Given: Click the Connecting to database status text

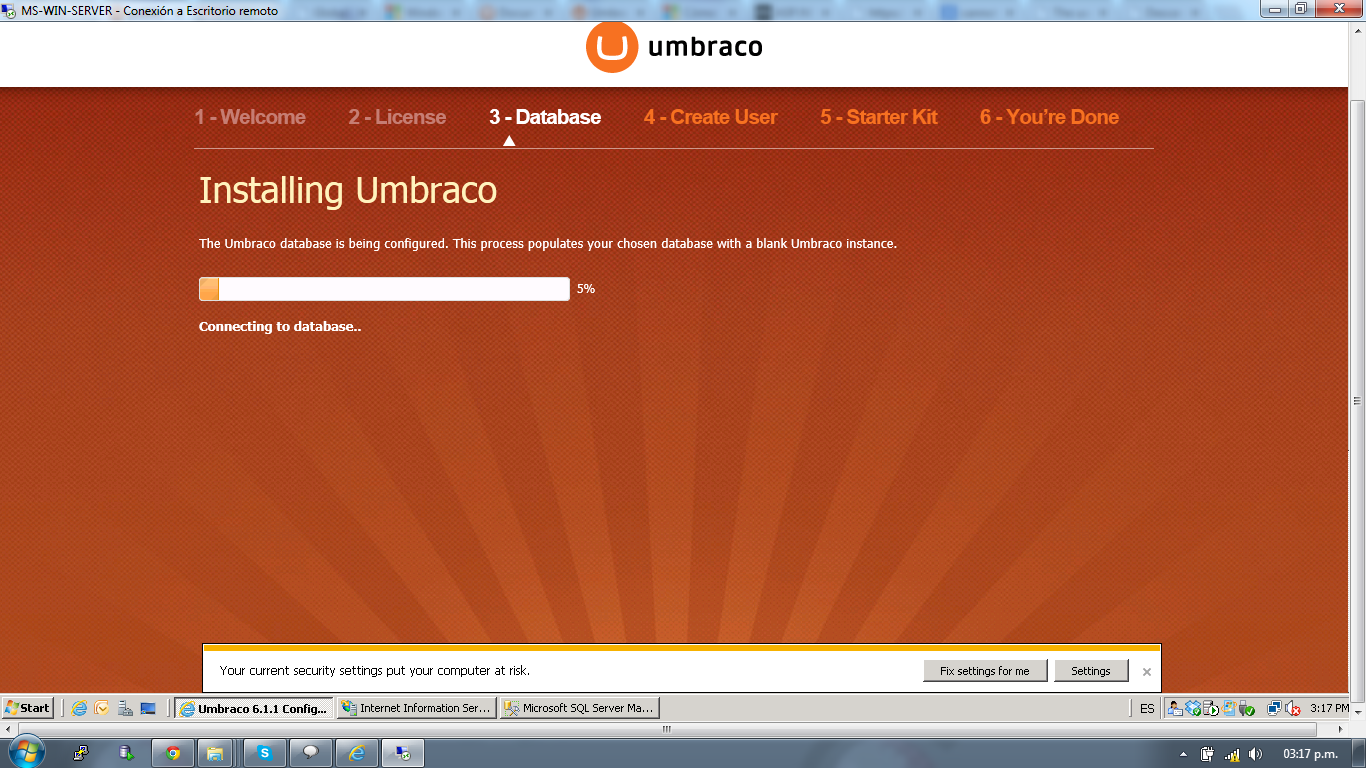Looking at the screenshot, I should [280, 327].
